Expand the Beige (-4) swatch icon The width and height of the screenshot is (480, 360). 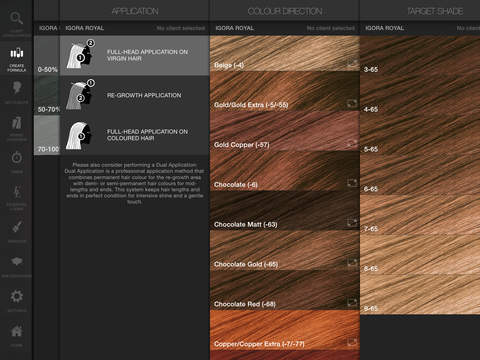(352, 63)
